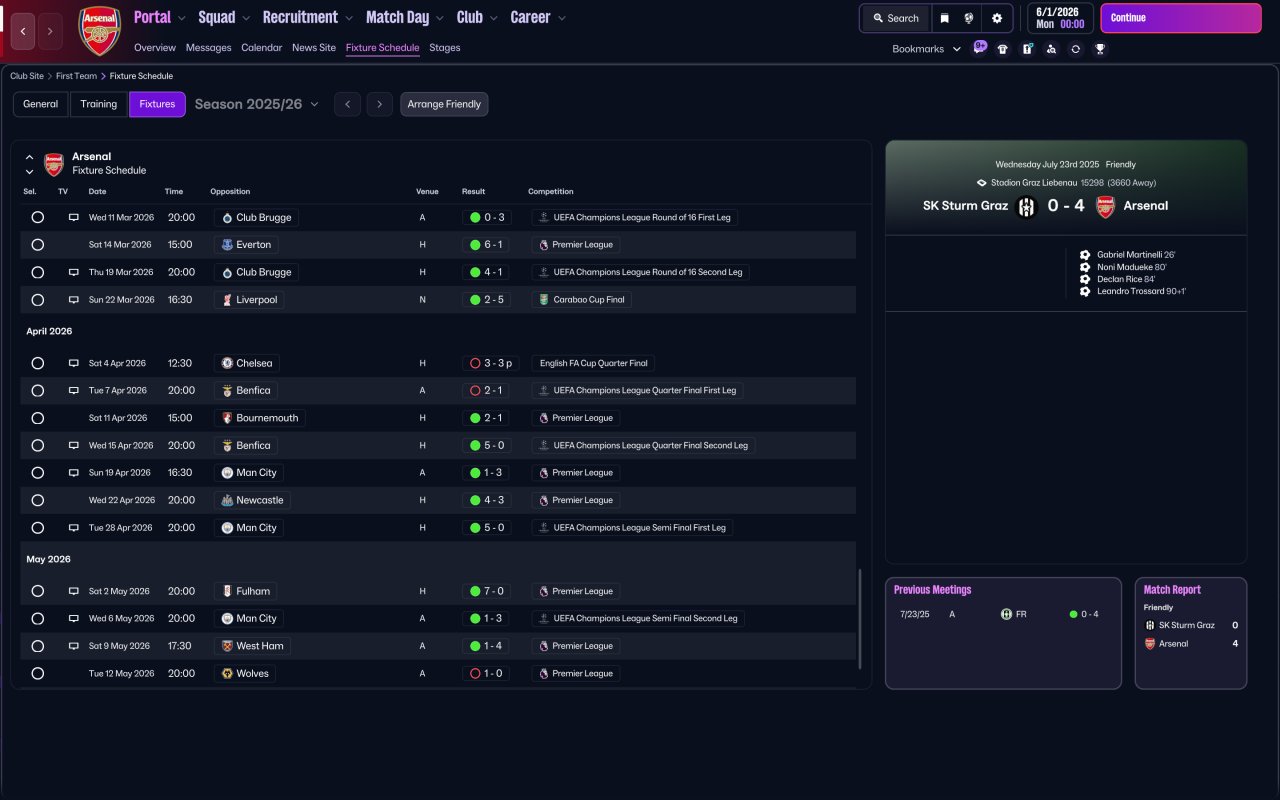This screenshot has height=800, width=1280.
Task: Click the fixture list vertical scrollbar
Action: pos(859,620)
